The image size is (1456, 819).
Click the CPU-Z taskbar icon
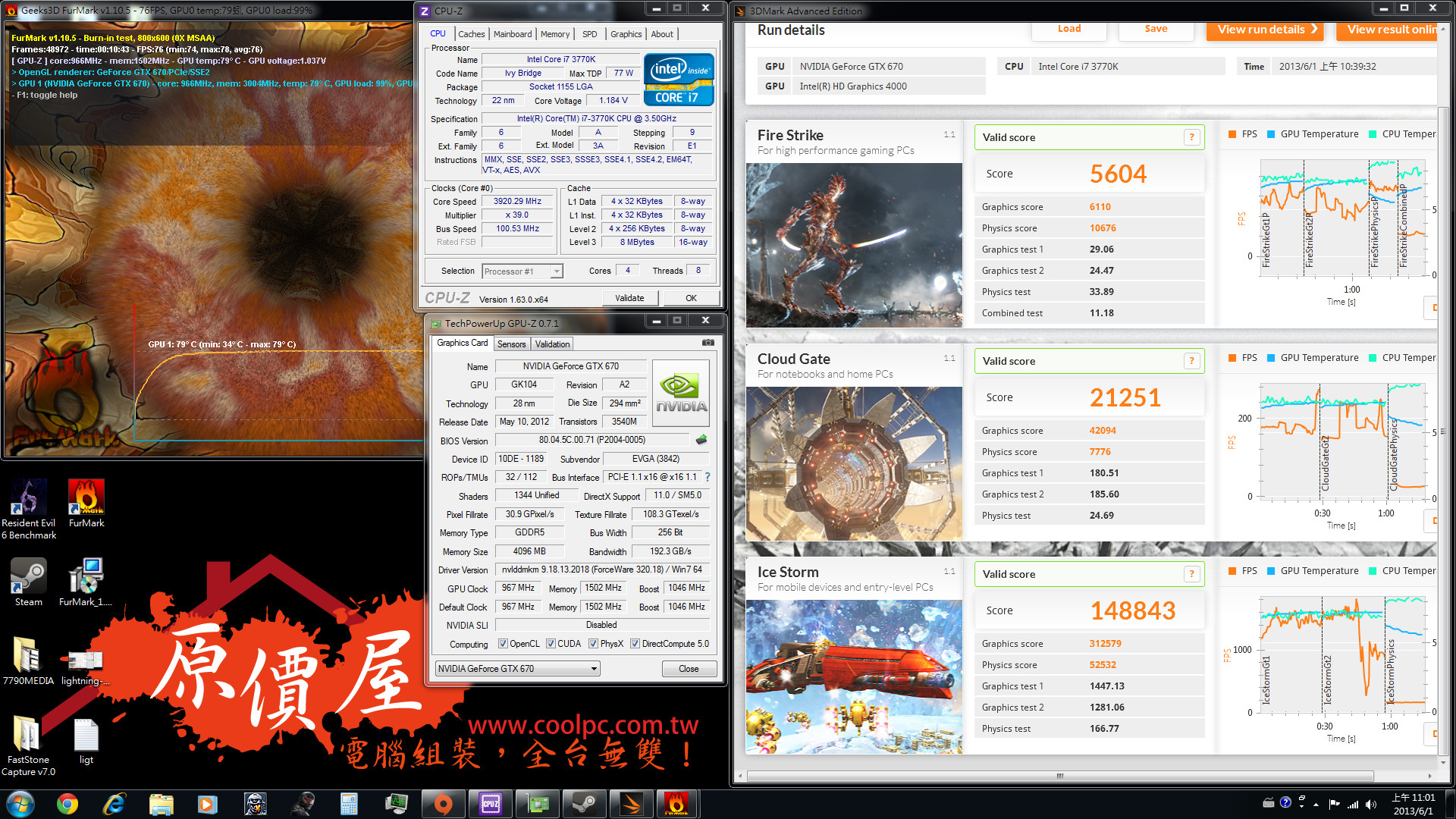[491, 804]
